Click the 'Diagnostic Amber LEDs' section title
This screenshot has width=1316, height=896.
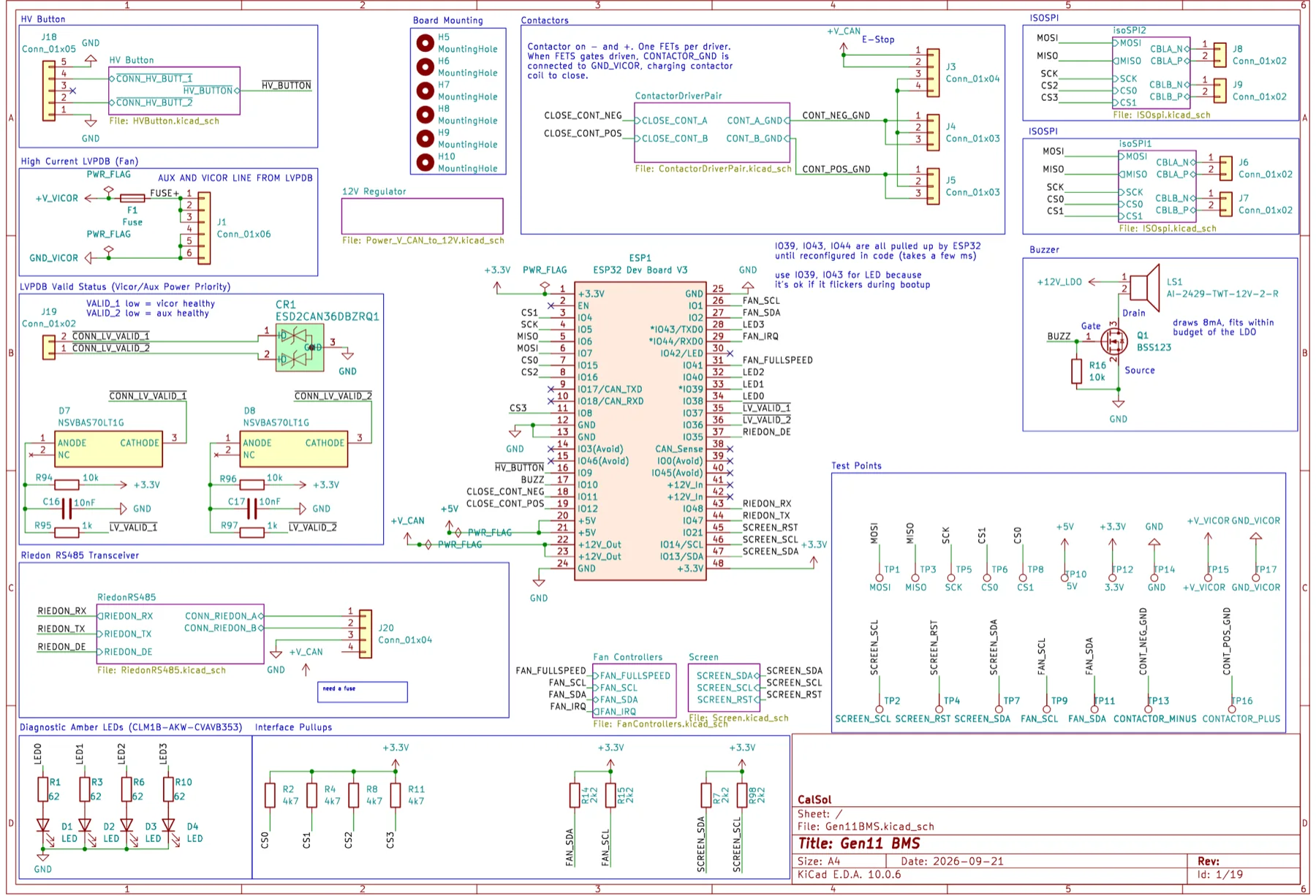point(131,727)
